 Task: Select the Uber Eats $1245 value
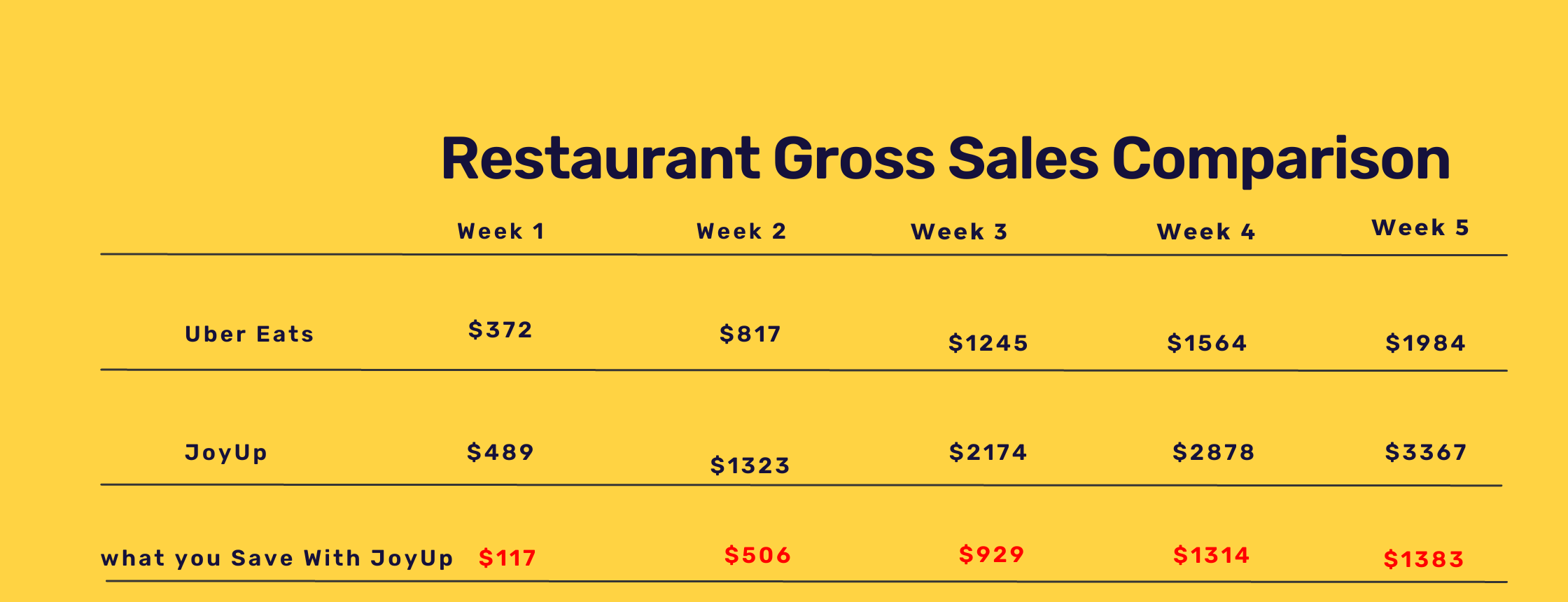pos(988,343)
